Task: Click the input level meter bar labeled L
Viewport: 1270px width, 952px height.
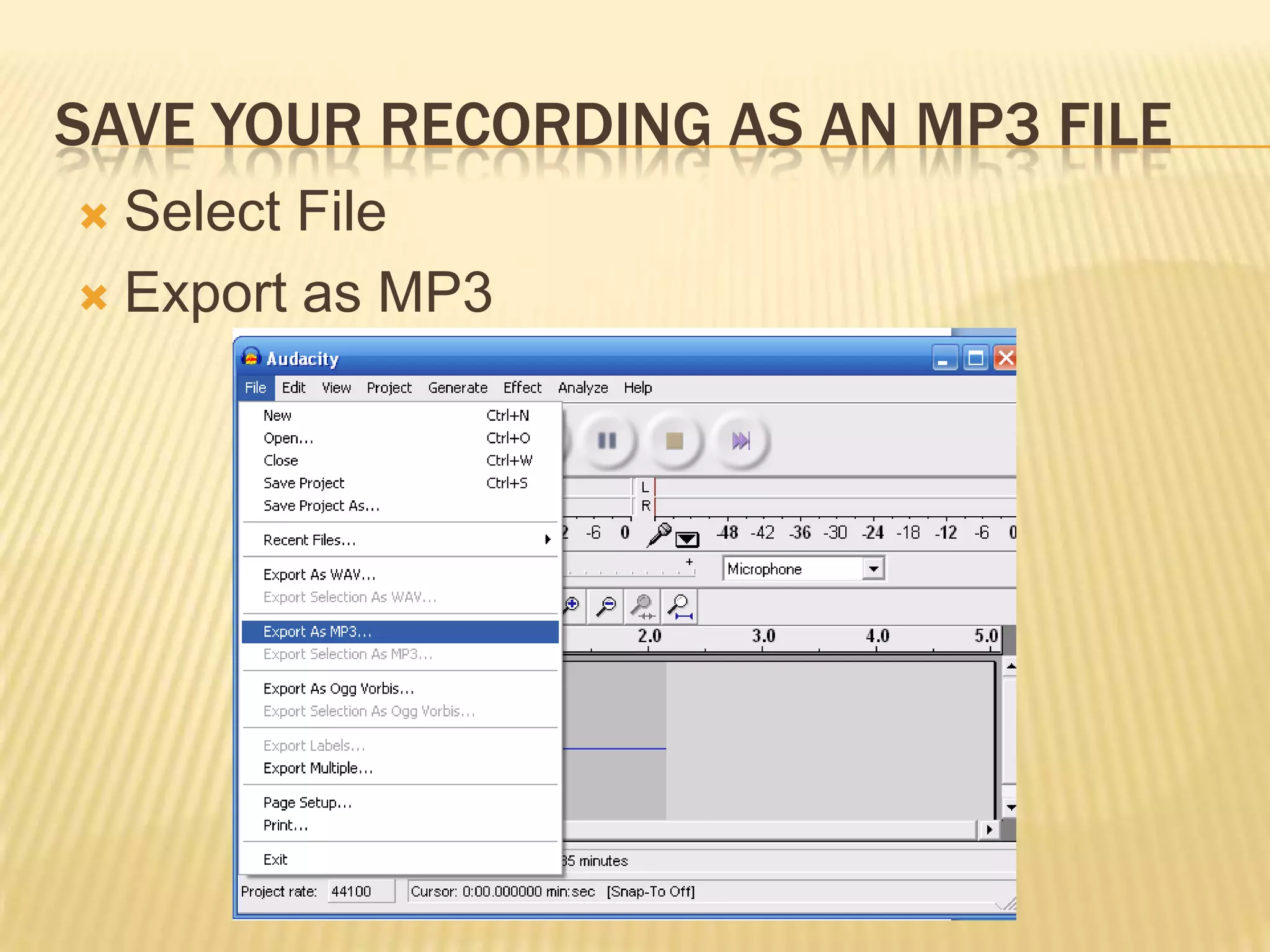Action: point(835,488)
